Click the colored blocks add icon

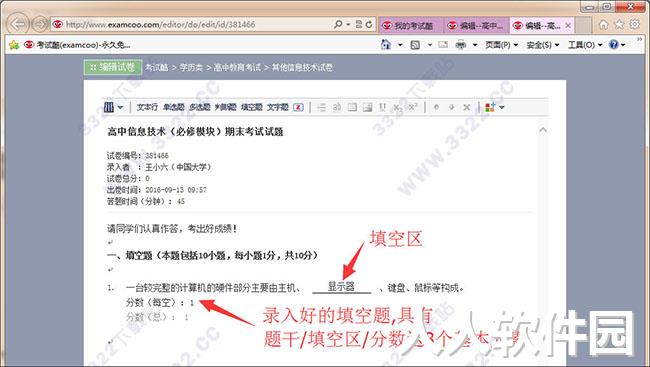tap(490, 107)
